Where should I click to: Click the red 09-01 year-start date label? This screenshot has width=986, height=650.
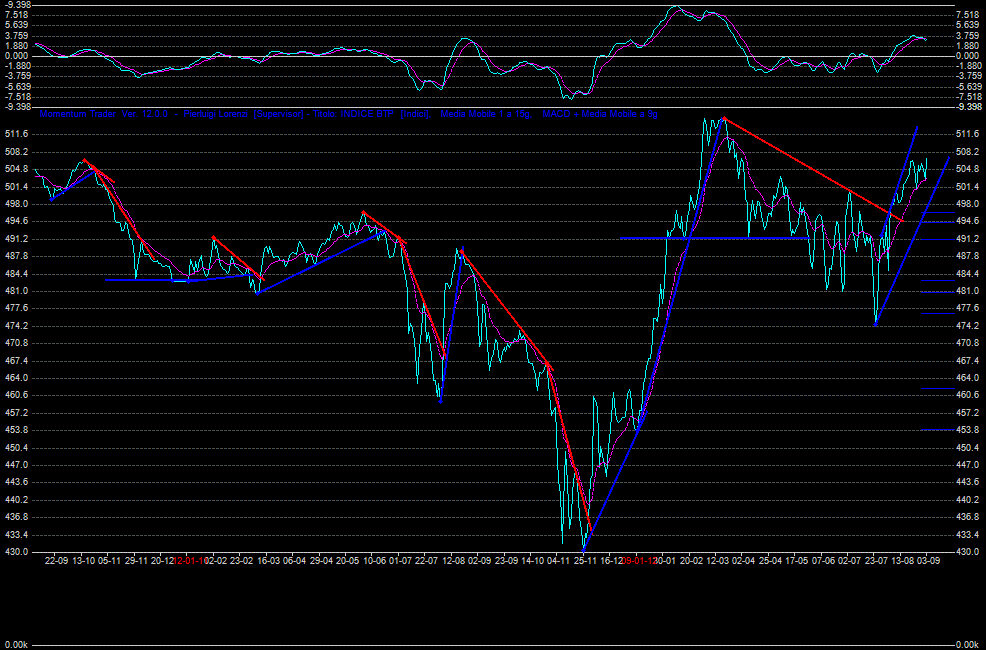pos(637,561)
